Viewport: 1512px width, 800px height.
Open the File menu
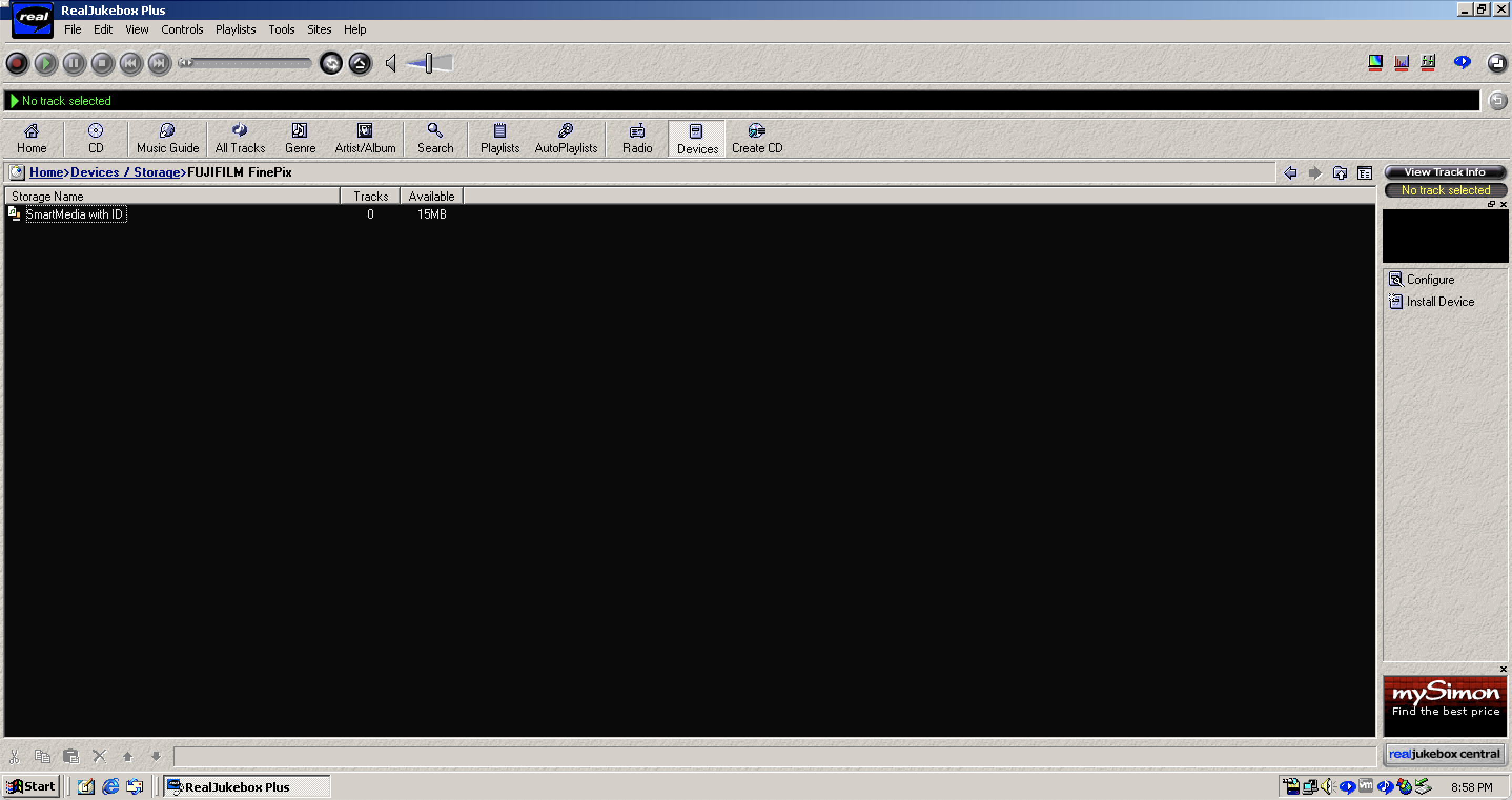[73, 29]
